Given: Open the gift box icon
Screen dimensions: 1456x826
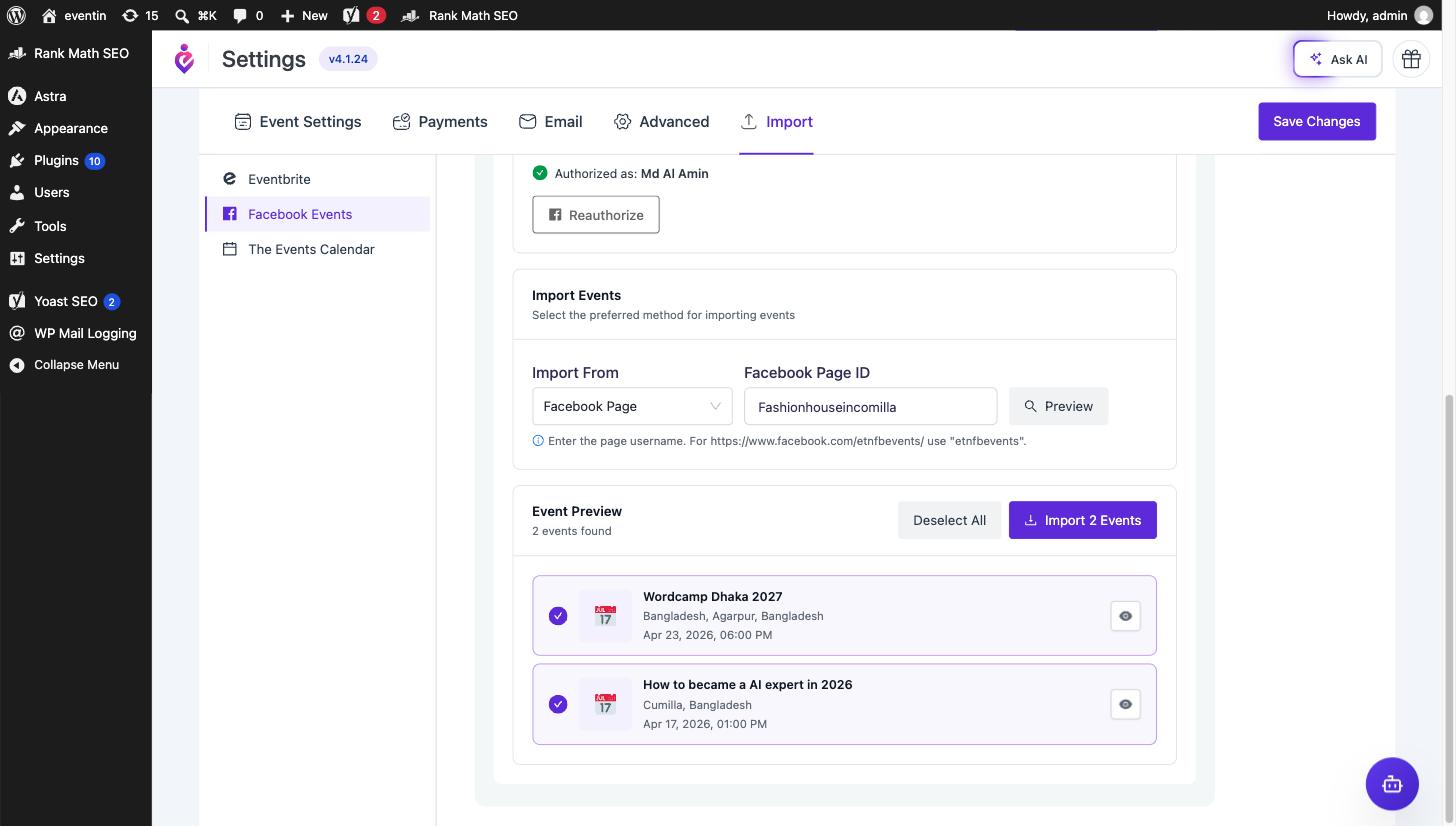Looking at the screenshot, I should pos(1411,59).
